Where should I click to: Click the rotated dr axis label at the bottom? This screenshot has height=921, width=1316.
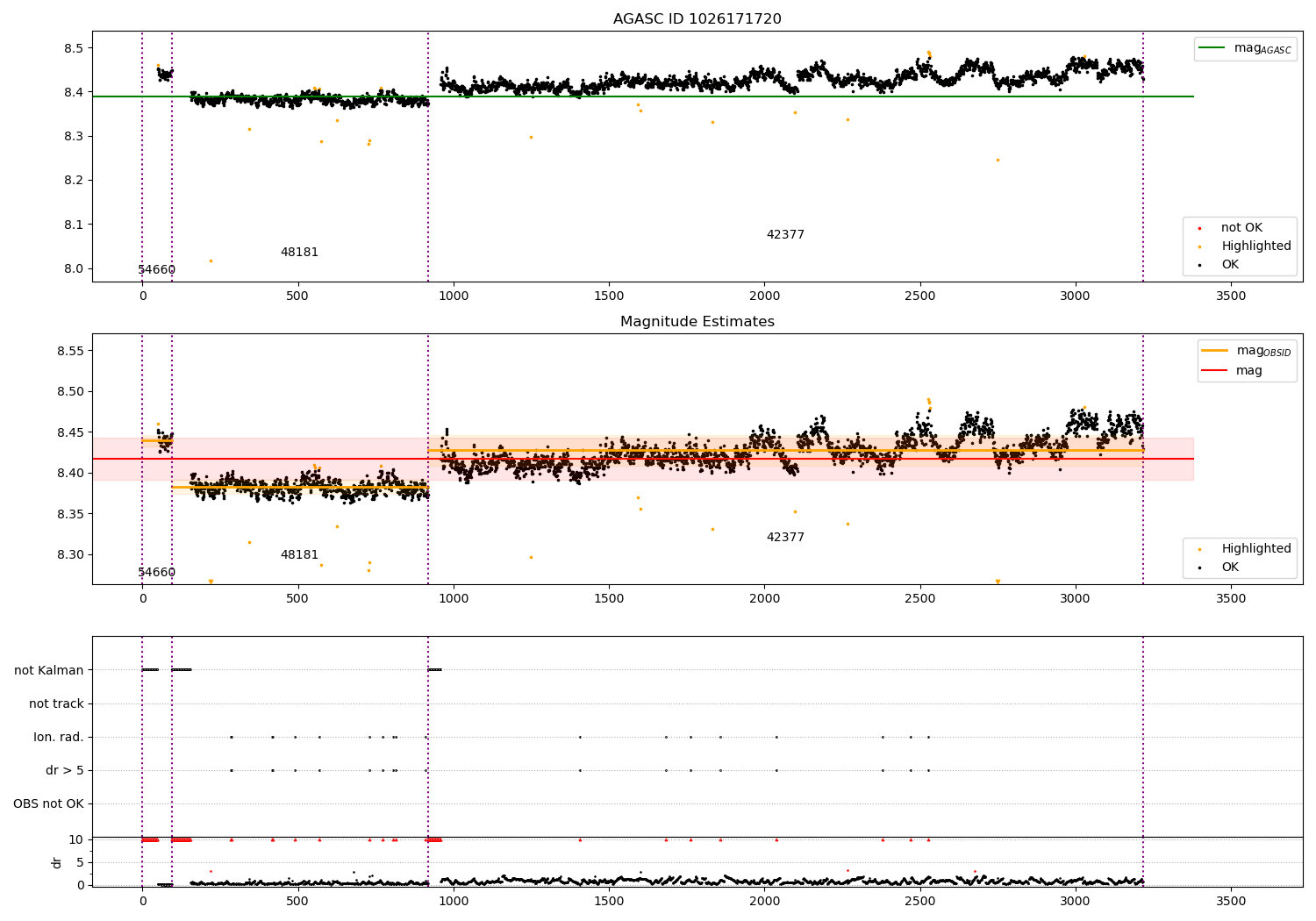pos(57,862)
